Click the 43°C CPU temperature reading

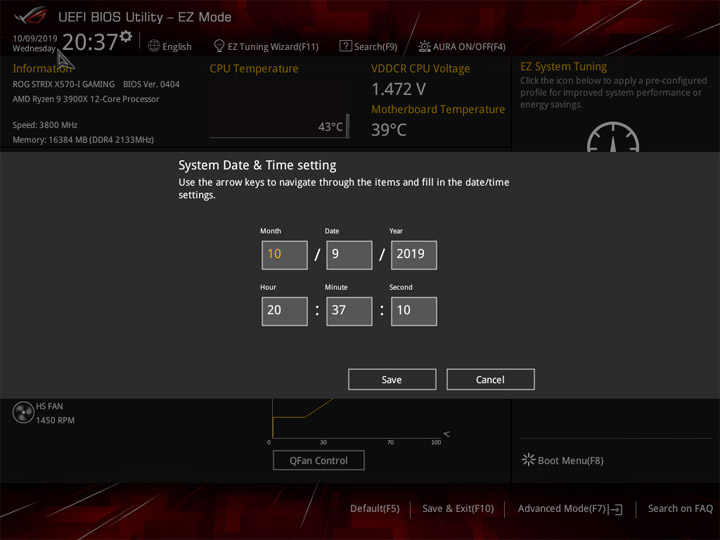pos(330,127)
